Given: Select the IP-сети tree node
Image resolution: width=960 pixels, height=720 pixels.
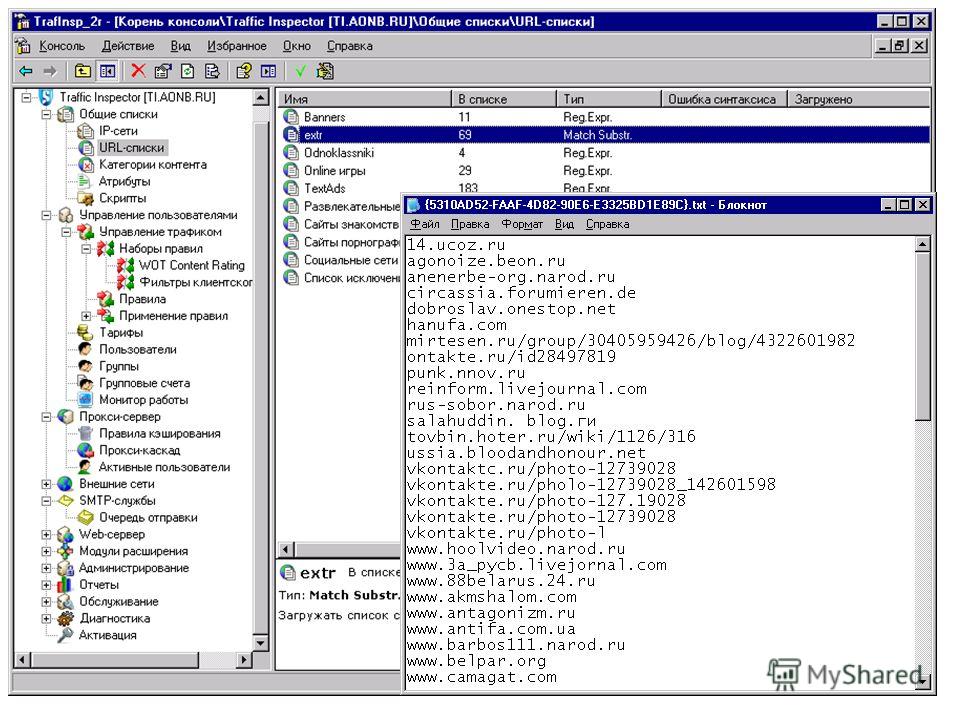Looking at the screenshot, I should pos(118,131).
